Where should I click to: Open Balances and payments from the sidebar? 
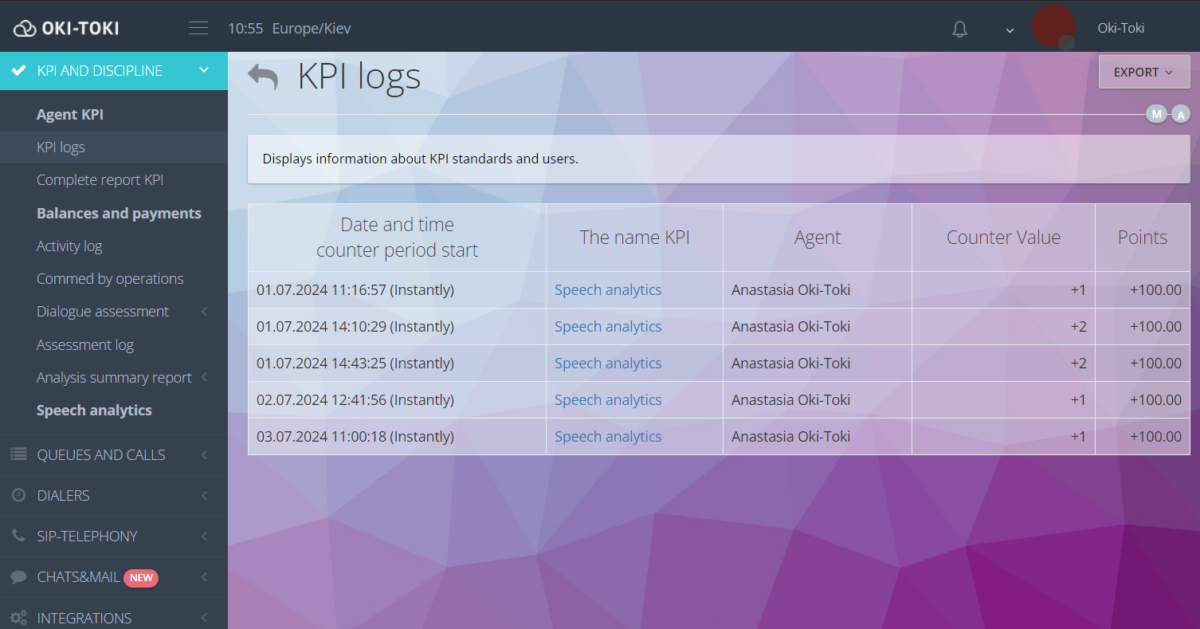click(x=118, y=212)
